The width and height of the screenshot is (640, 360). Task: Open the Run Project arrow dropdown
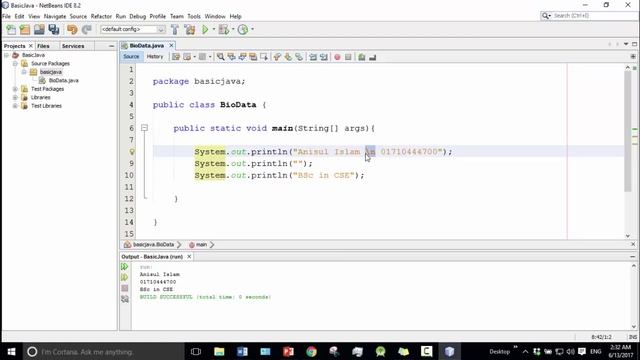(x=213, y=29)
